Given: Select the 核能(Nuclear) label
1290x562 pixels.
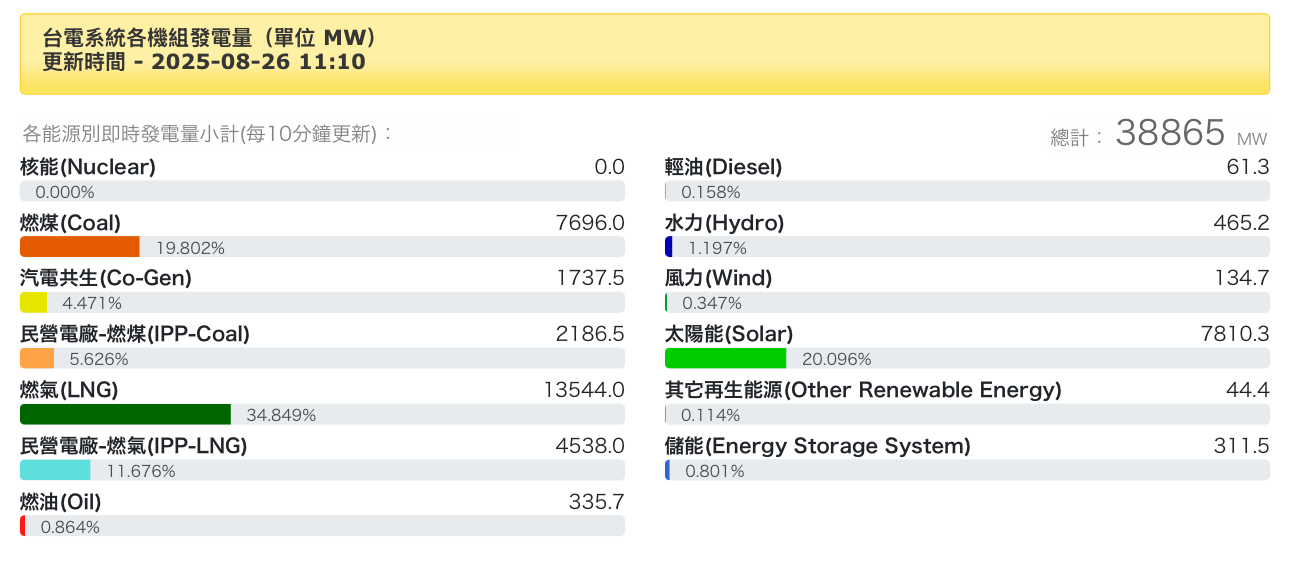Looking at the screenshot, I should pyautogui.click(x=88, y=167).
